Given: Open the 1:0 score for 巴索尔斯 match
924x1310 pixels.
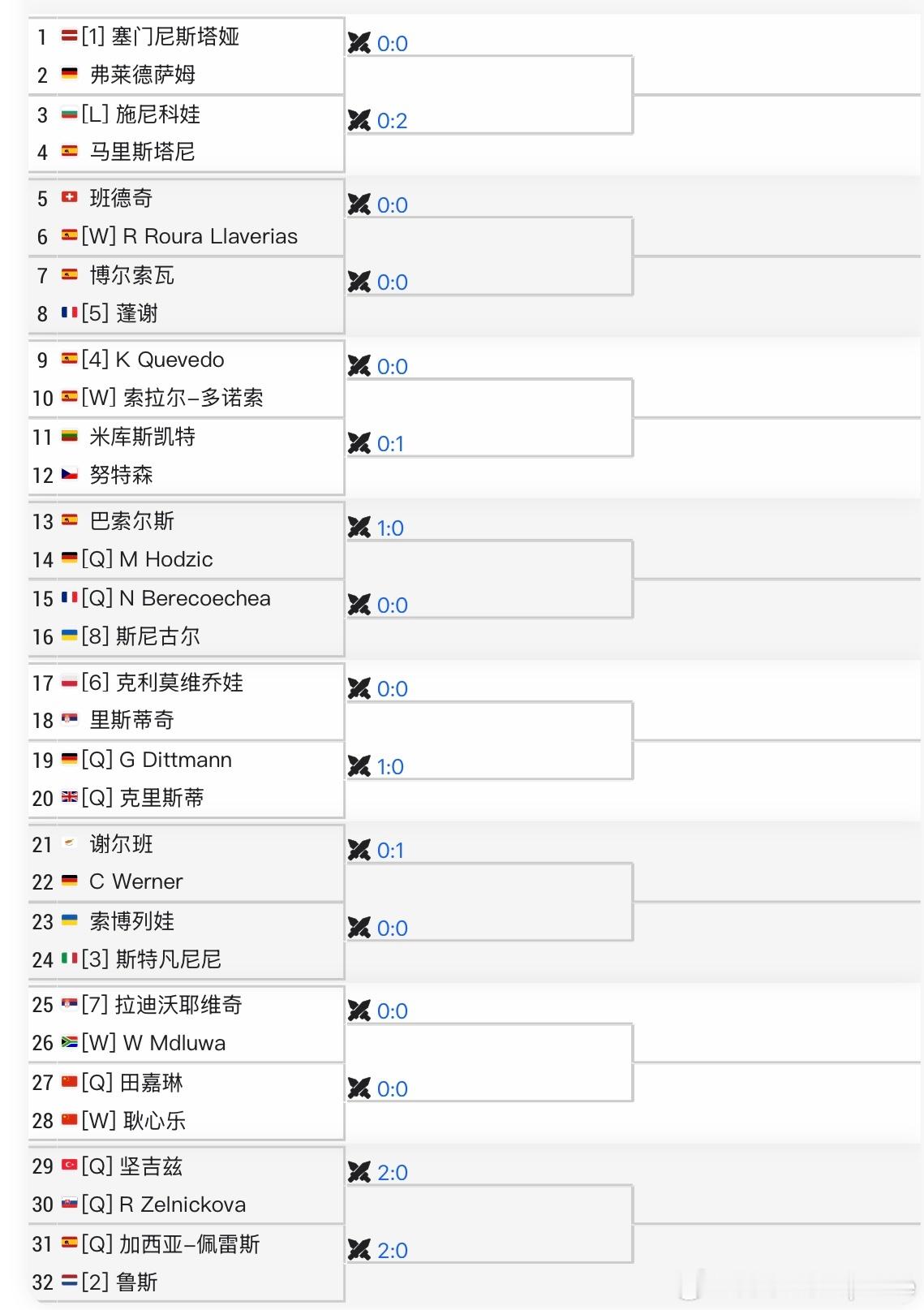Looking at the screenshot, I should 390,528.
